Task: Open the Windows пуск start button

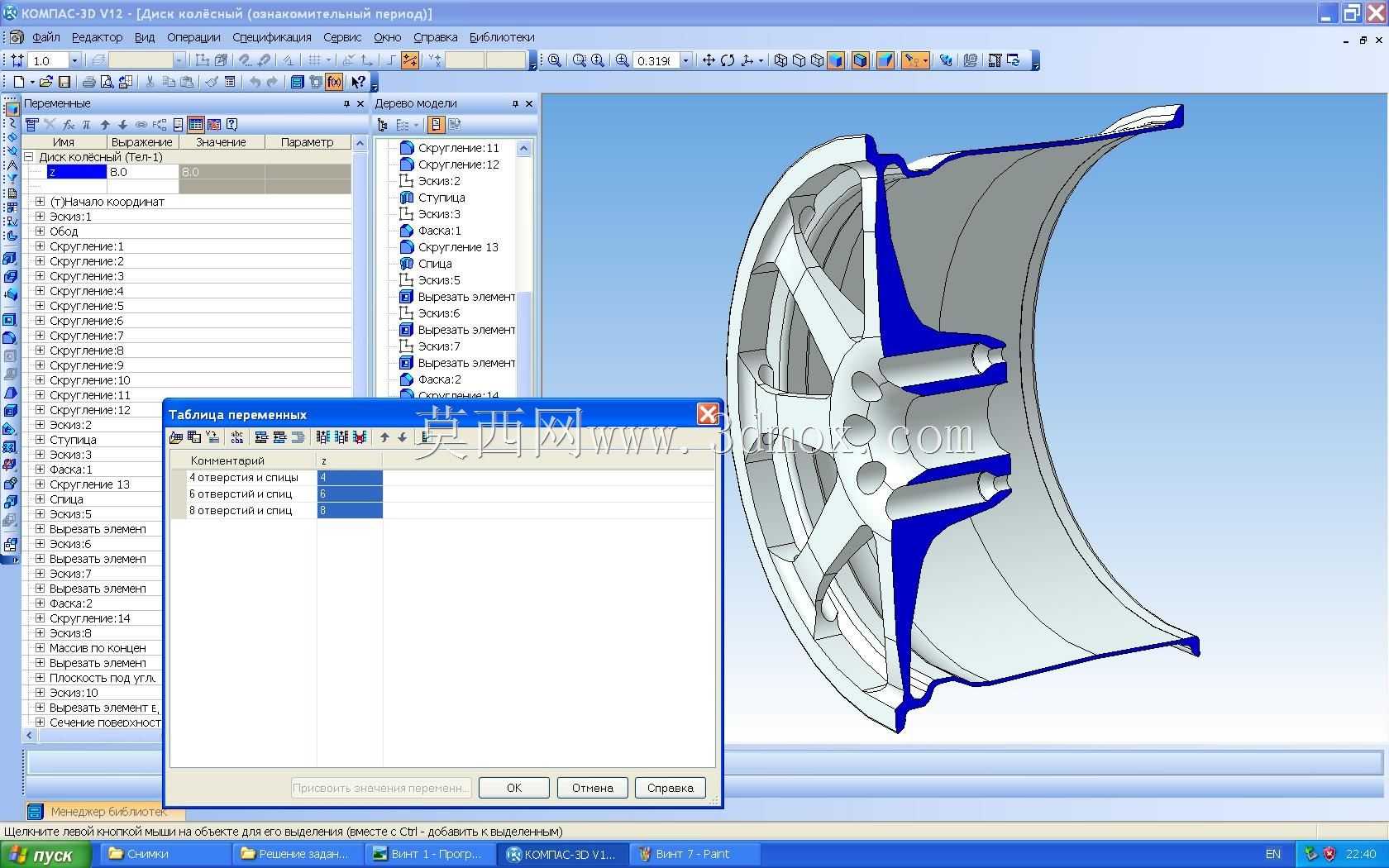Action: coord(45,855)
